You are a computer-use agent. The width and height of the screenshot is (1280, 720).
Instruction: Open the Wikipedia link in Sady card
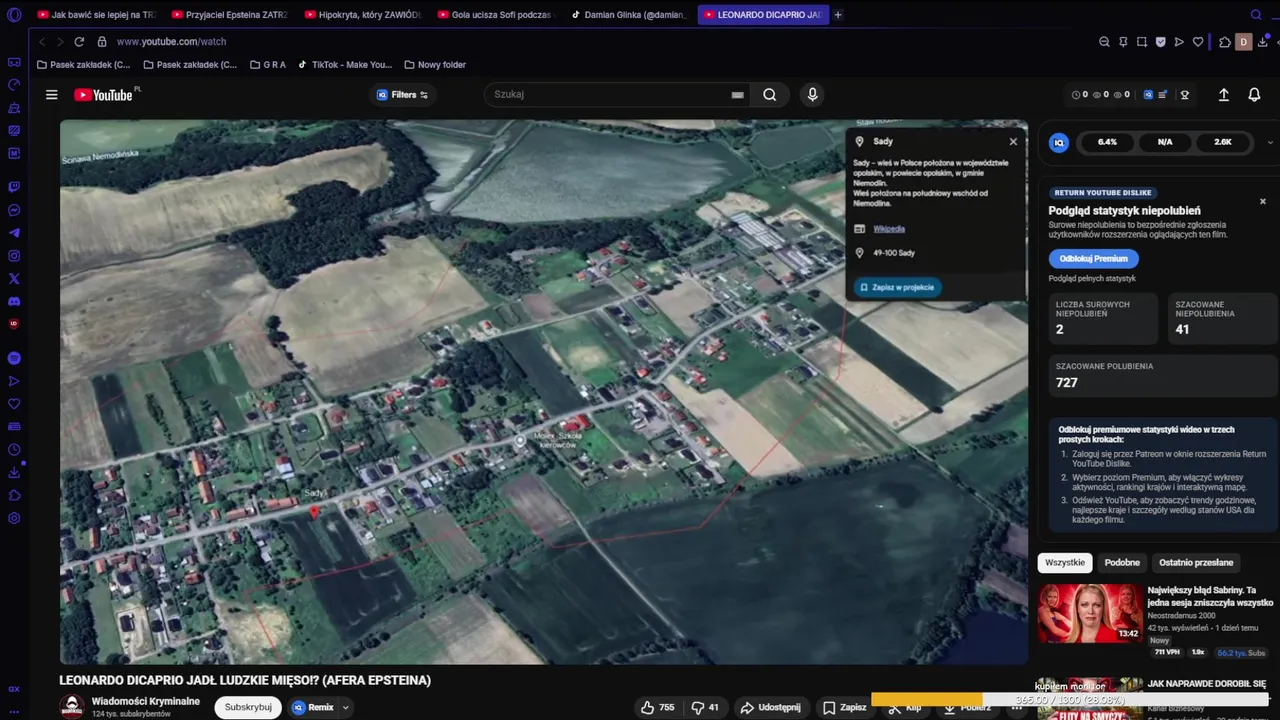[889, 229]
